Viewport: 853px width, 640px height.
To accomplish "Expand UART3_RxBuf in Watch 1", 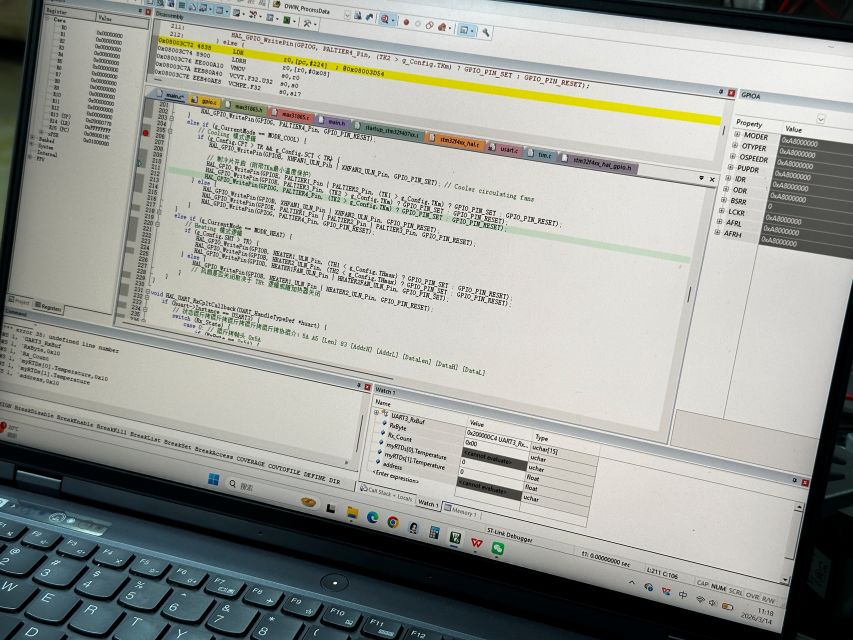I will [x=376, y=412].
